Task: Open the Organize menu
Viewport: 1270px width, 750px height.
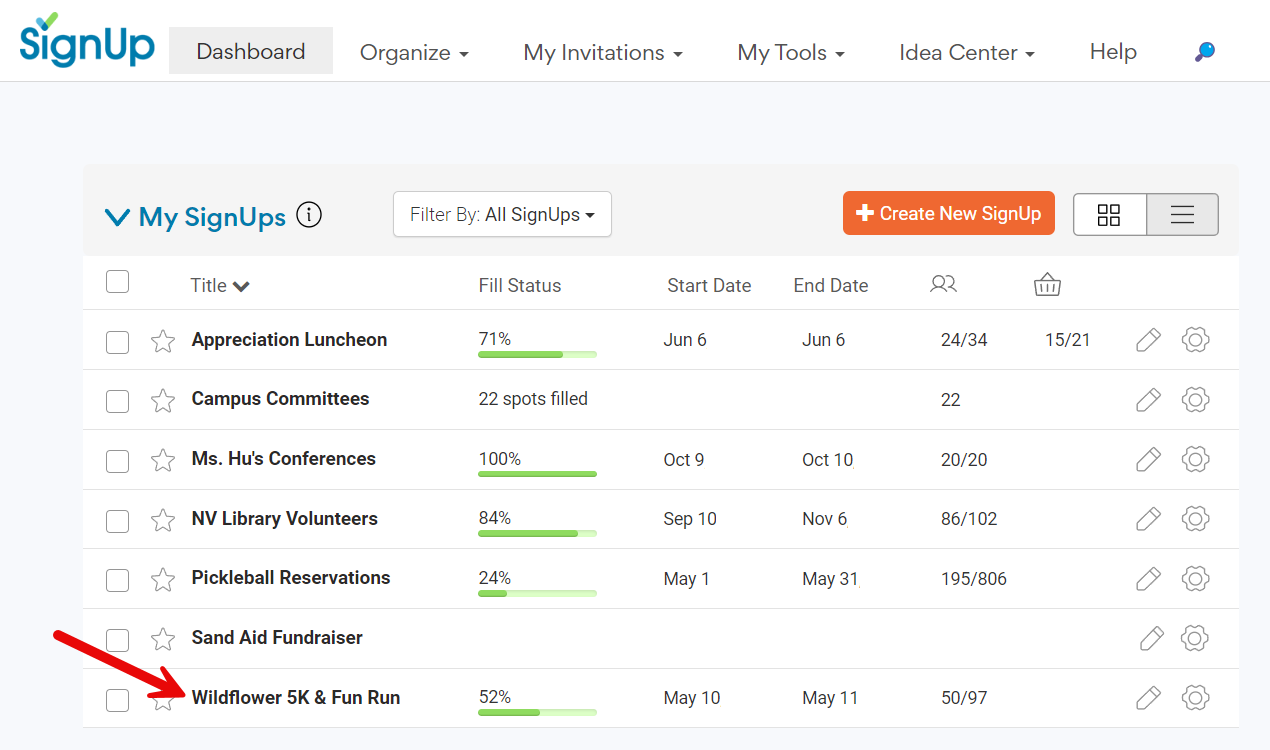Action: (x=414, y=53)
